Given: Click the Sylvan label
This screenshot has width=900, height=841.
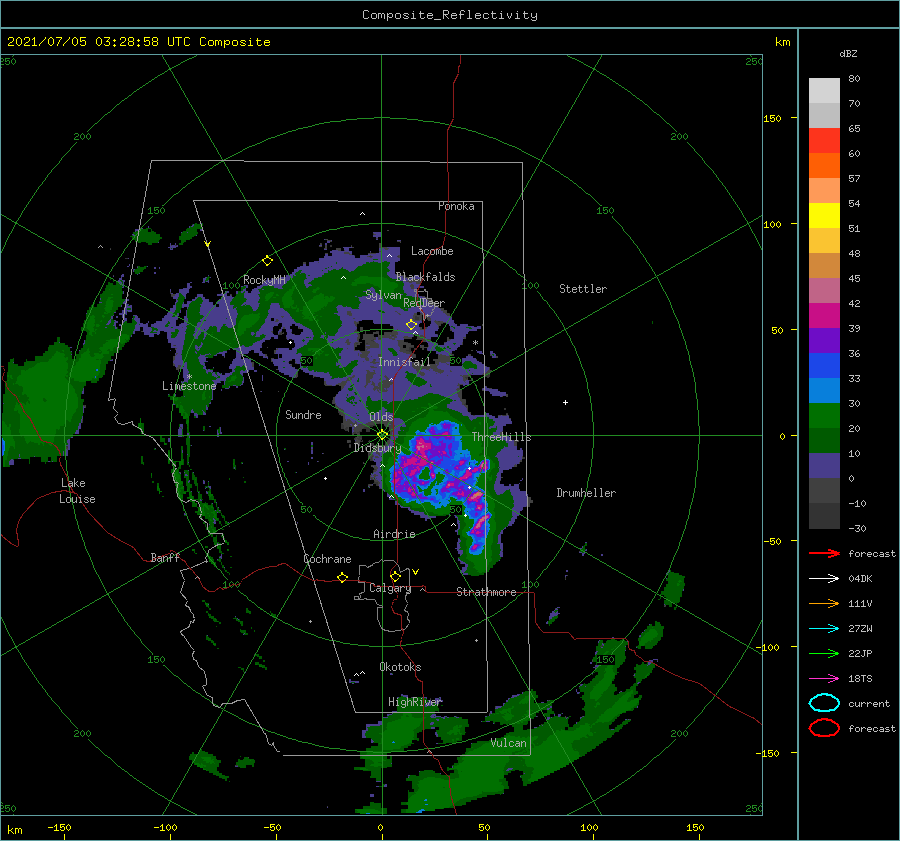Looking at the screenshot, I should [x=383, y=295].
